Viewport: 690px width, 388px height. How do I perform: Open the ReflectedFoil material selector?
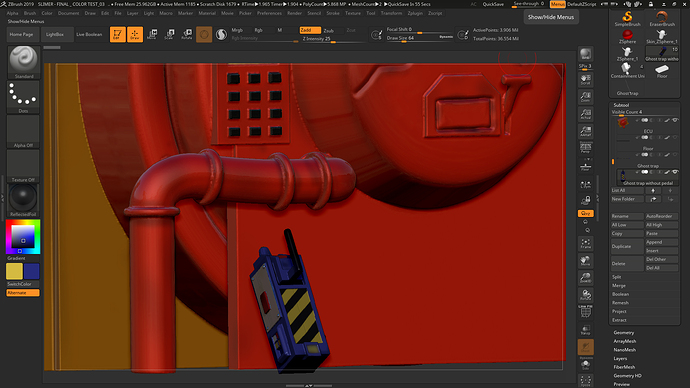(x=23, y=200)
